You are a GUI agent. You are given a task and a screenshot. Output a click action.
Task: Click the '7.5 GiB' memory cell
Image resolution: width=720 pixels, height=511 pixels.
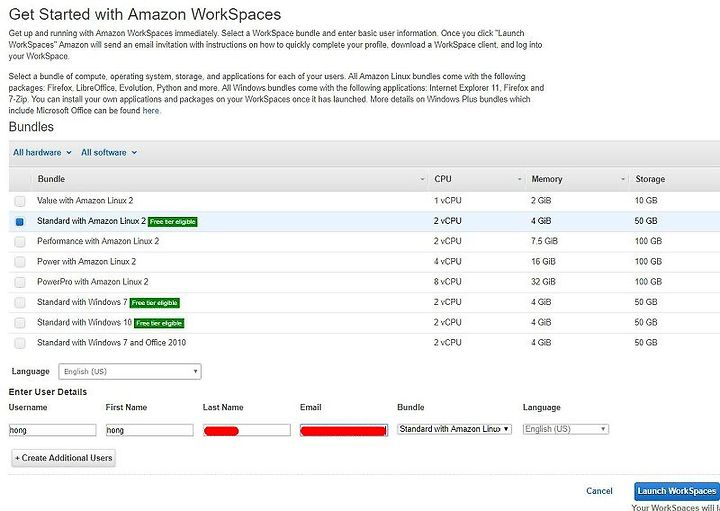point(544,241)
